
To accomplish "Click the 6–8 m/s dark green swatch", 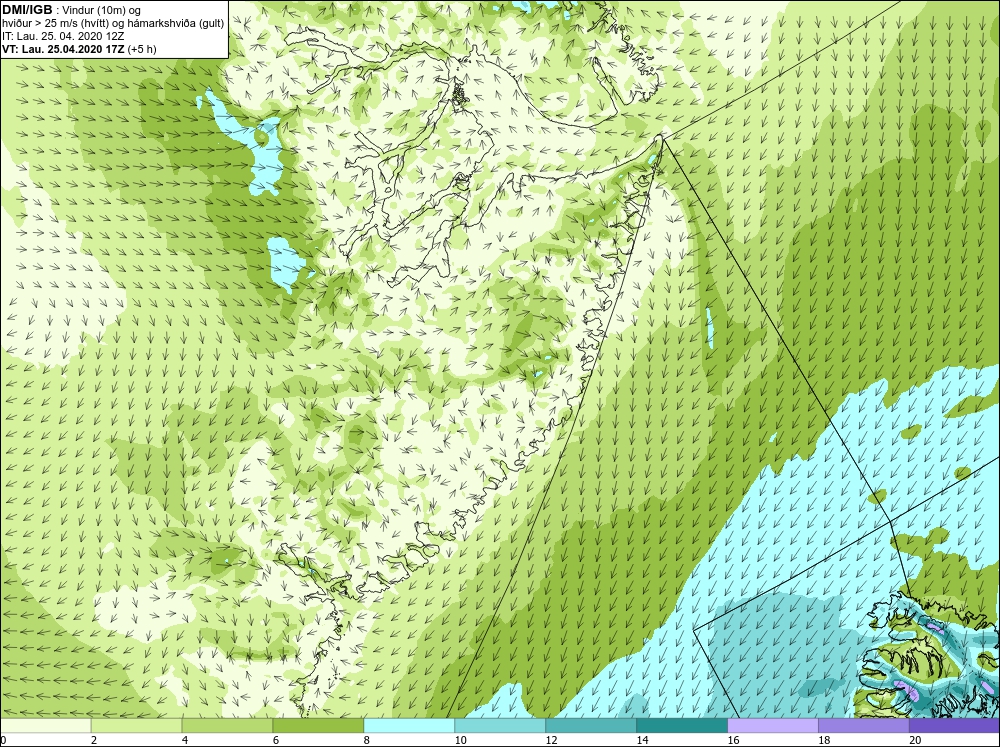I will point(318,726).
